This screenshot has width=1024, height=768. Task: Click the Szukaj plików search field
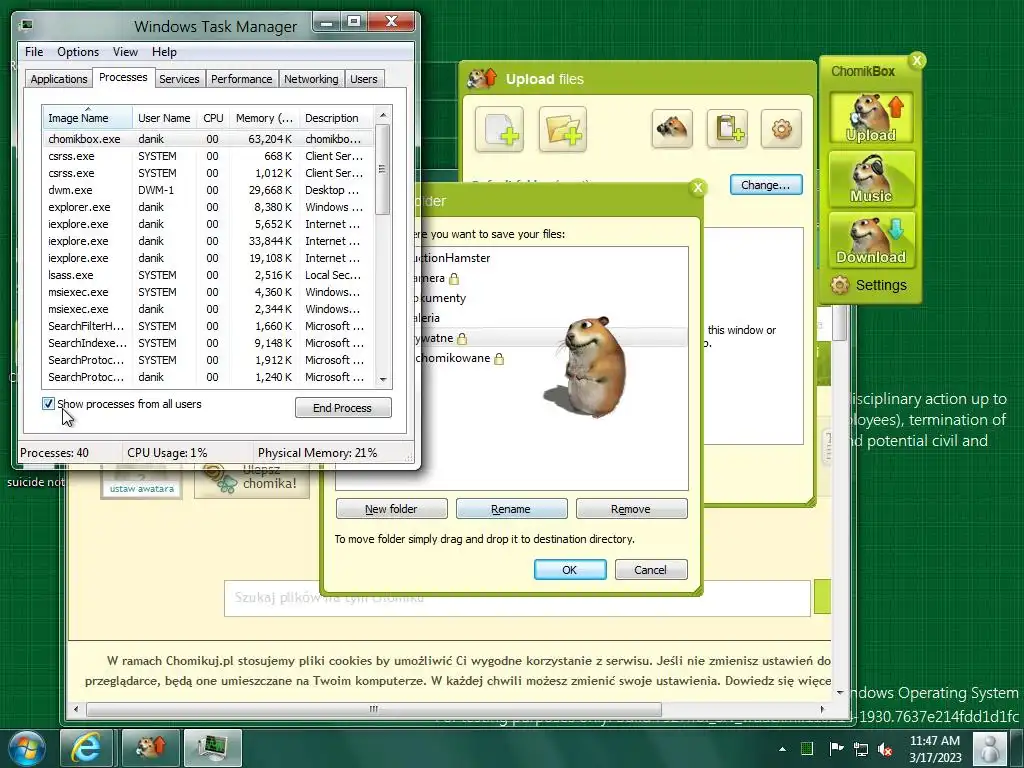coord(517,598)
